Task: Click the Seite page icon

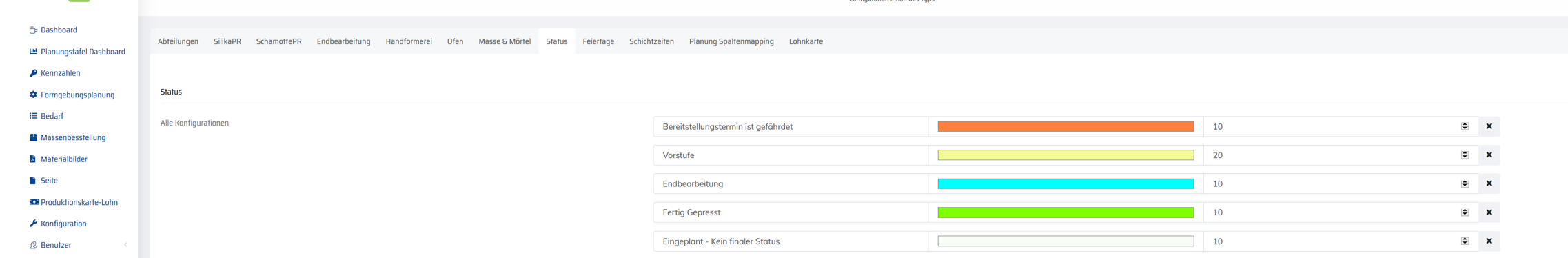Action: pos(32,181)
